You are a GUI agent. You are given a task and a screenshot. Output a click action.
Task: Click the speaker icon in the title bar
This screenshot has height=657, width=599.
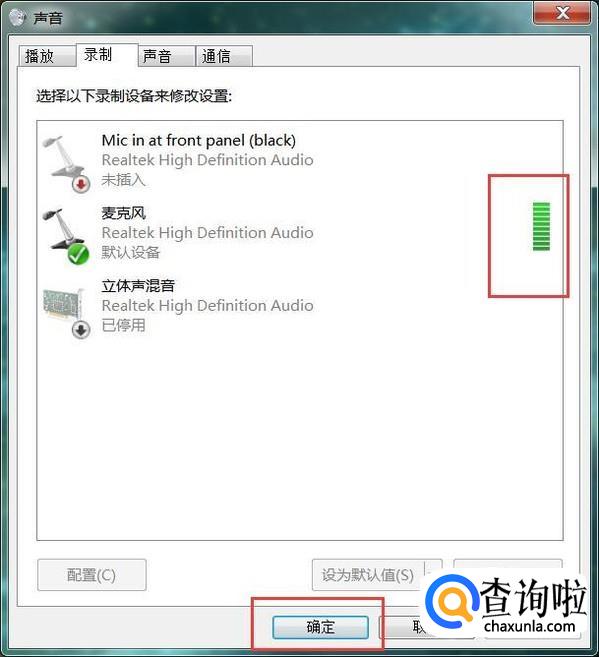click(18, 17)
